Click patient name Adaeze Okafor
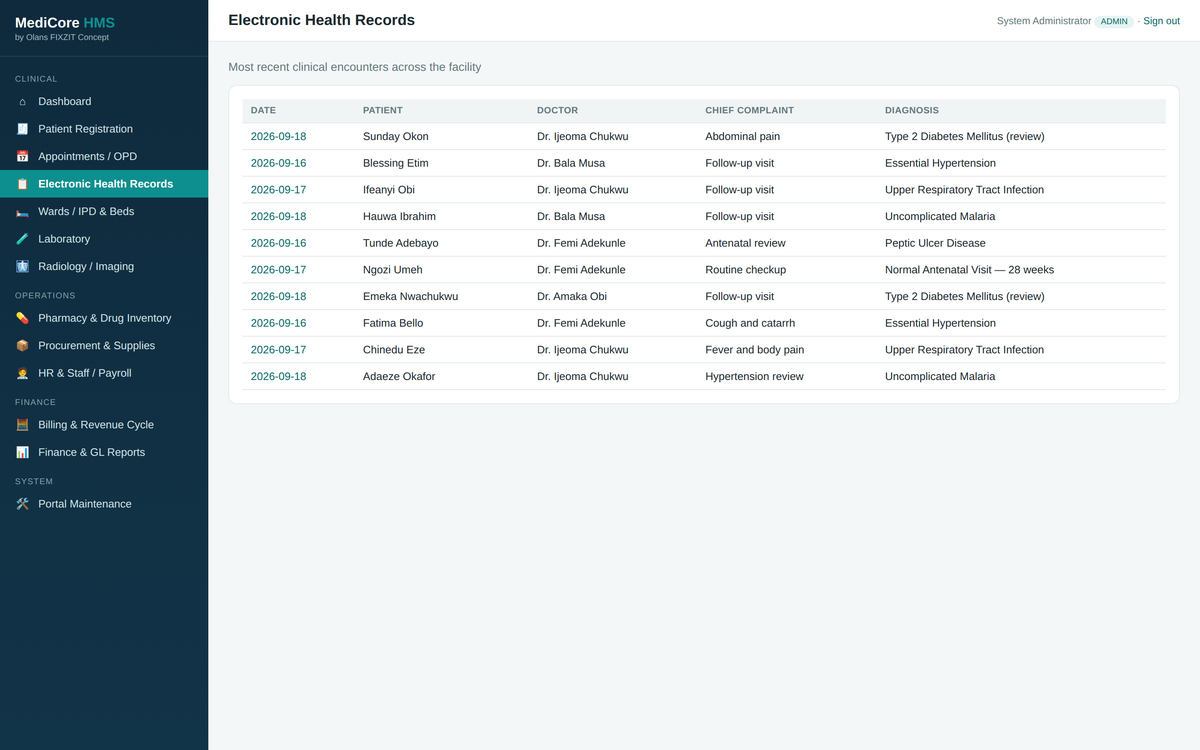1200x750 pixels. [399, 376]
